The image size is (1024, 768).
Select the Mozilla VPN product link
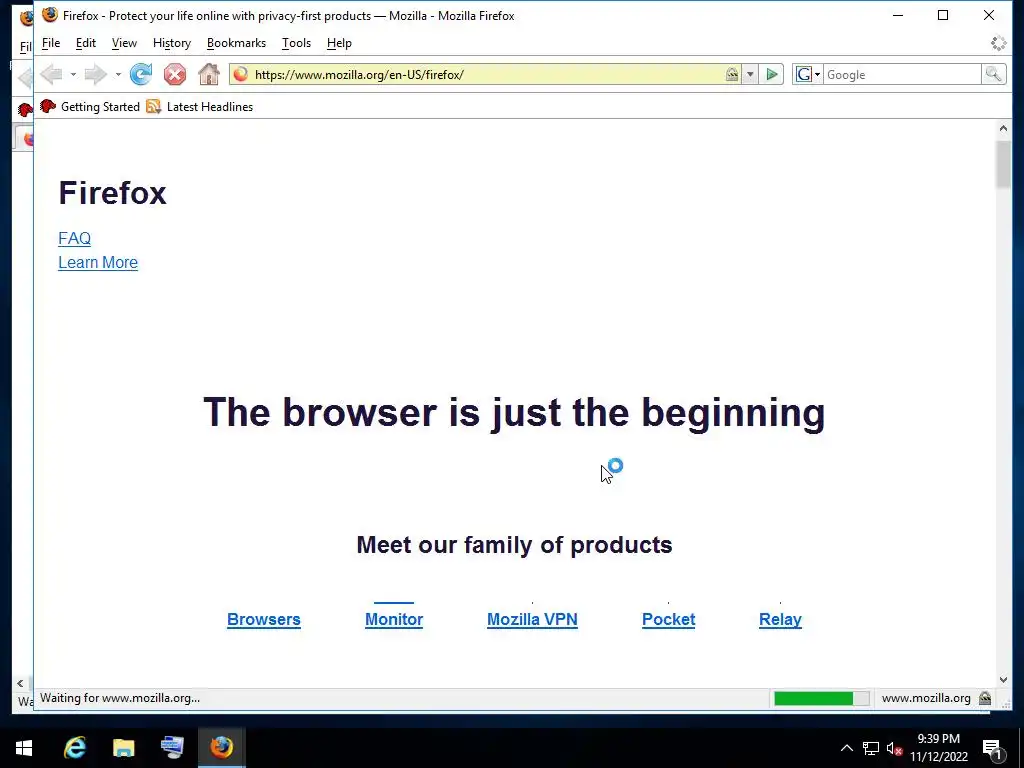pyautogui.click(x=532, y=619)
